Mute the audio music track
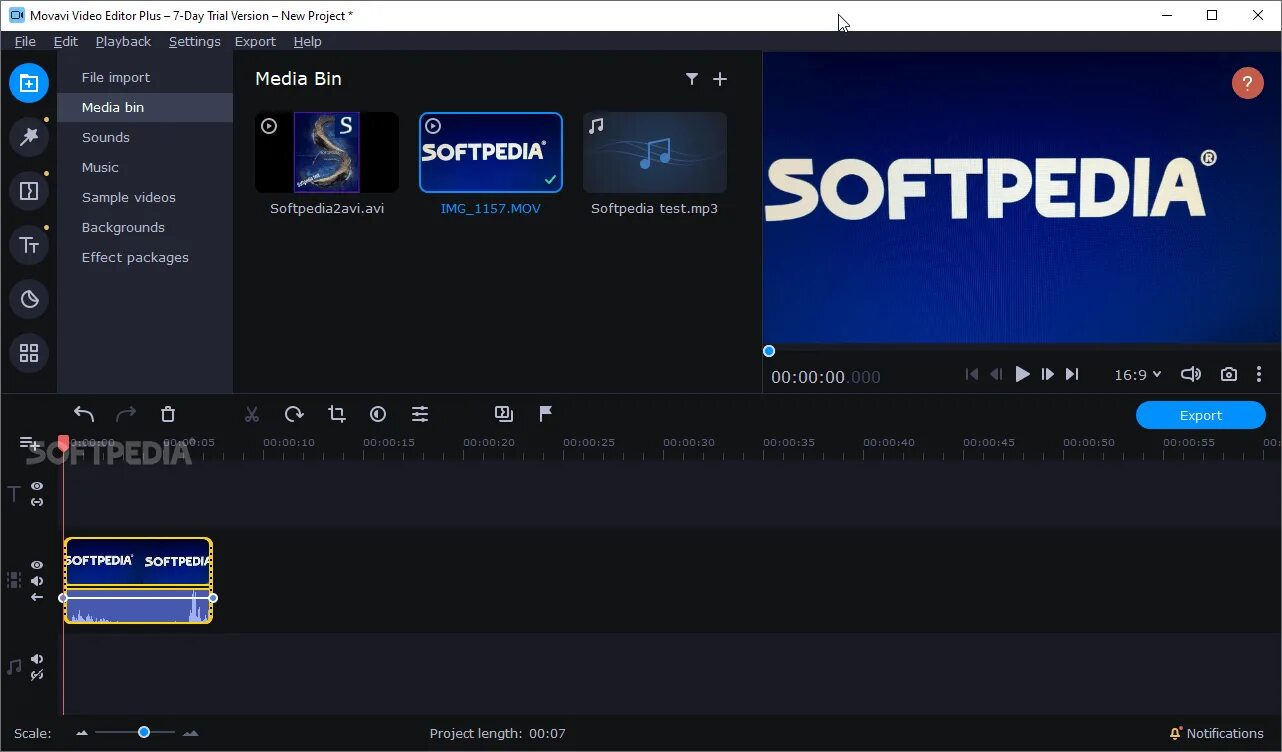The height and width of the screenshot is (752, 1282). pos(37,659)
